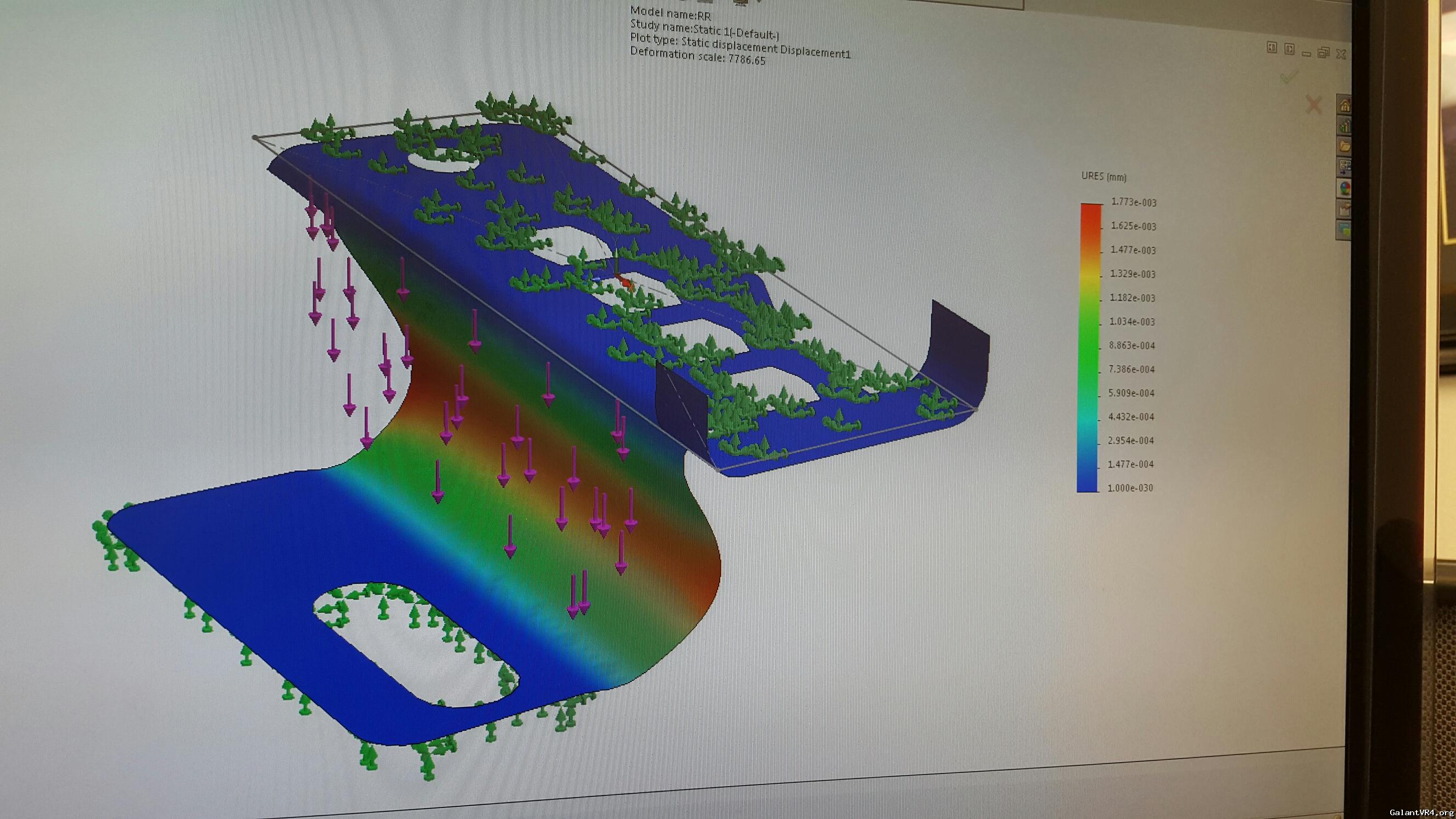Click the legend value 7.386e-004
The height and width of the screenshot is (819, 1456).
[x=1132, y=369]
